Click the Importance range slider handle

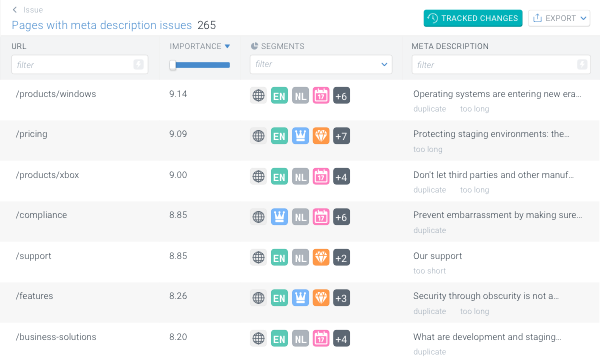[x=173, y=65]
